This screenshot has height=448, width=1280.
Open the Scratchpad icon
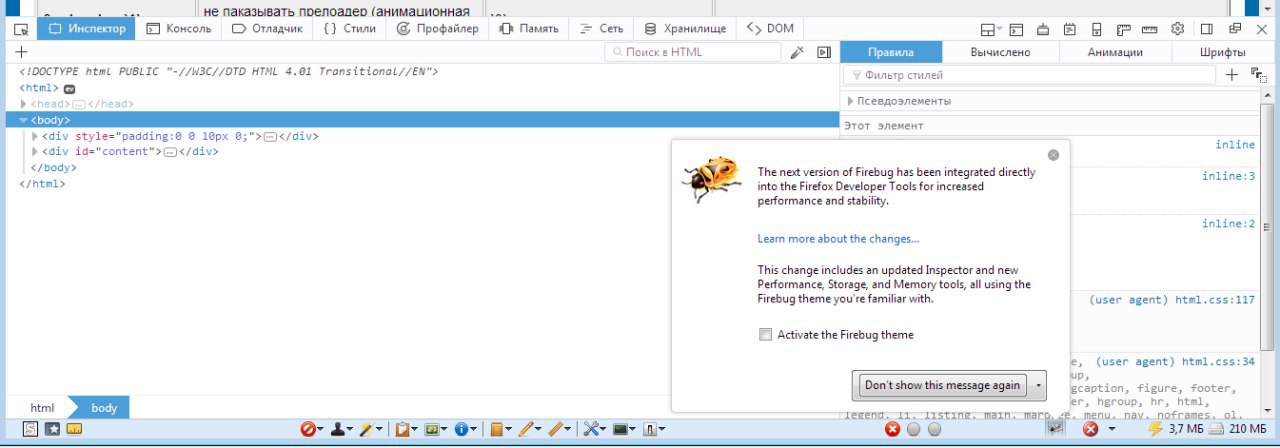tap(1070, 29)
